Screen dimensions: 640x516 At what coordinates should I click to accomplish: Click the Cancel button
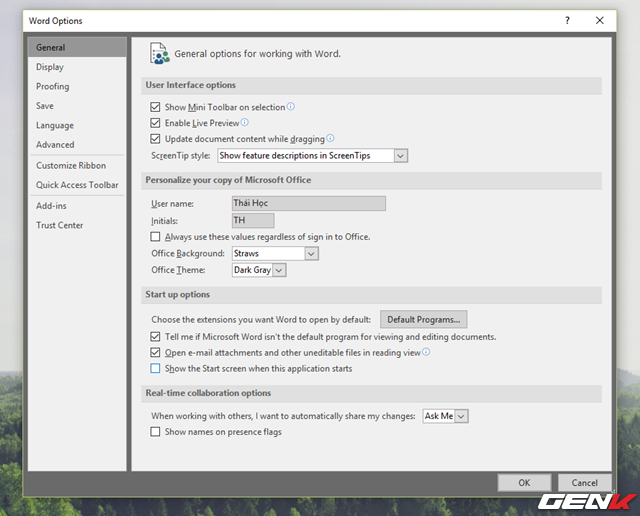584,483
